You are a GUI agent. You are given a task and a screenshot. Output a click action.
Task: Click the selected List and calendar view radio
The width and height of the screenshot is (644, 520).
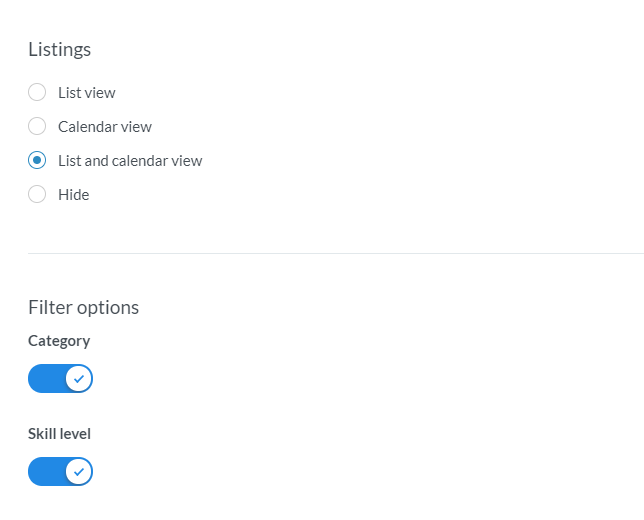pos(37,161)
